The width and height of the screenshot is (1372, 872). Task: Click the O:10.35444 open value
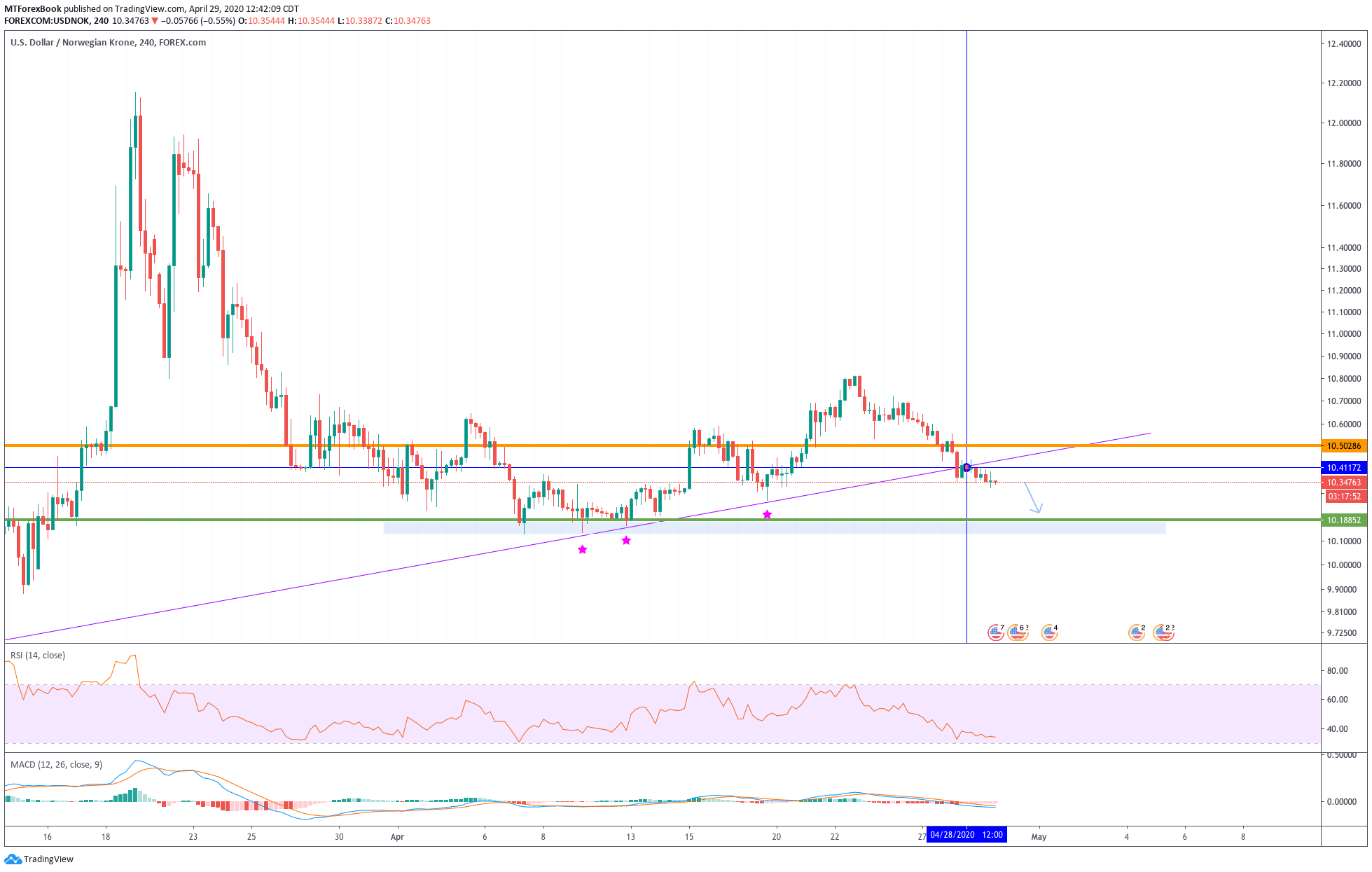coord(261,21)
